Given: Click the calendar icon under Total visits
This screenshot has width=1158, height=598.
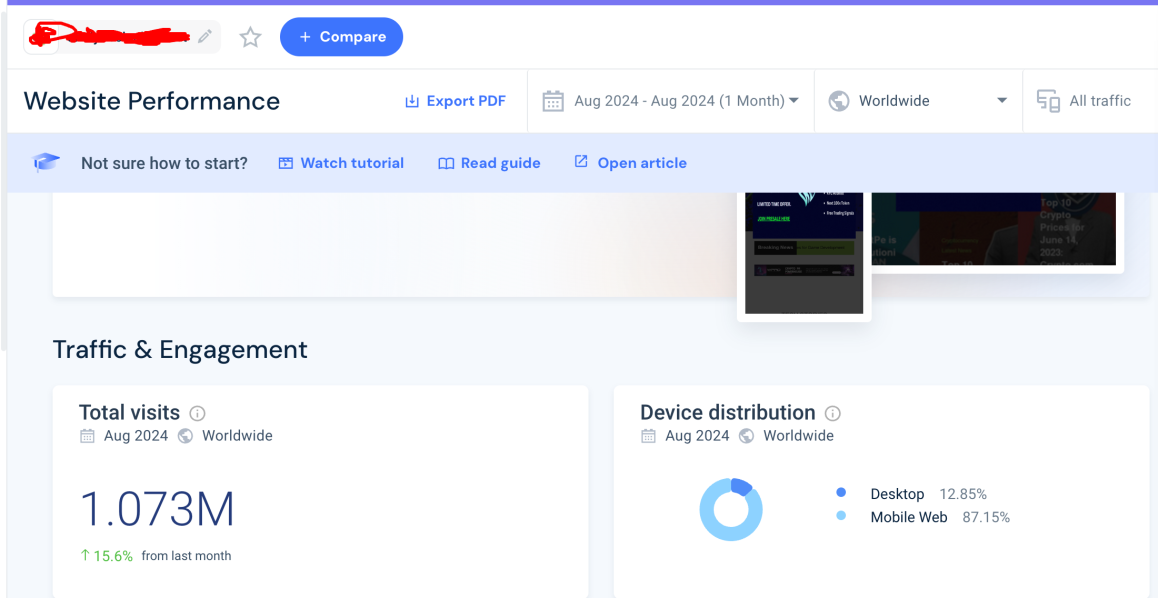Looking at the screenshot, I should (x=87, y=436).
